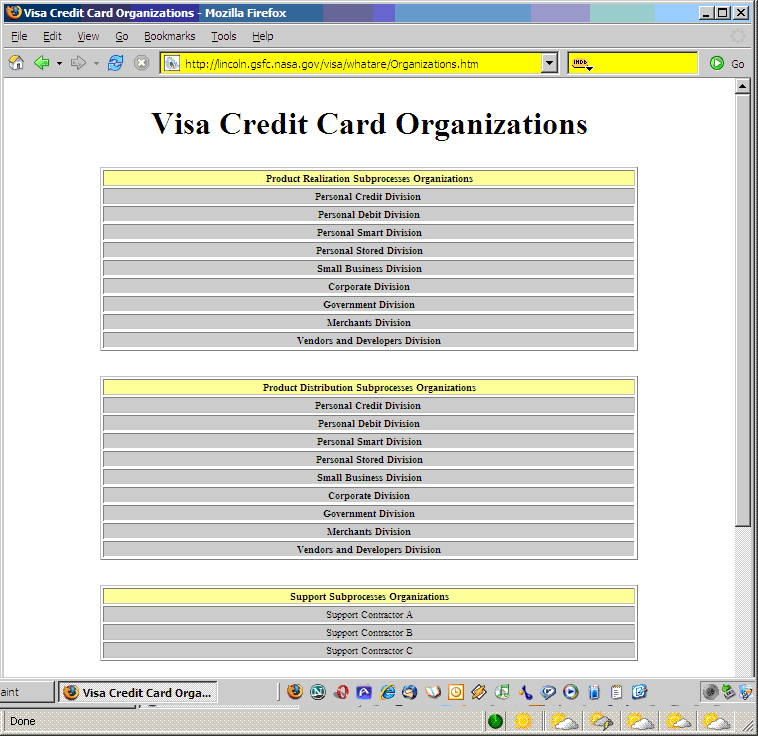Click Small Business Division under Product Distribution
Viewport: 758px width, 736px height.
[368, 477]
